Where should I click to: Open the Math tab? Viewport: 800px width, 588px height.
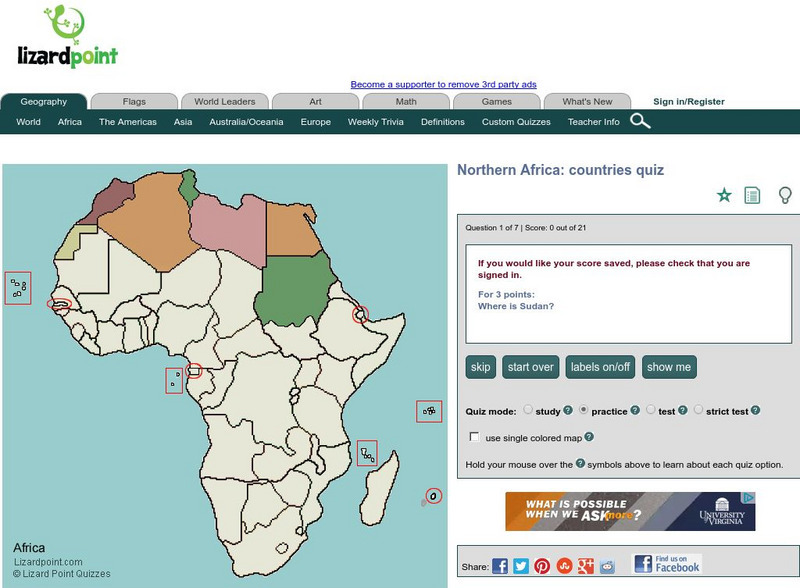tap(406, 102)
